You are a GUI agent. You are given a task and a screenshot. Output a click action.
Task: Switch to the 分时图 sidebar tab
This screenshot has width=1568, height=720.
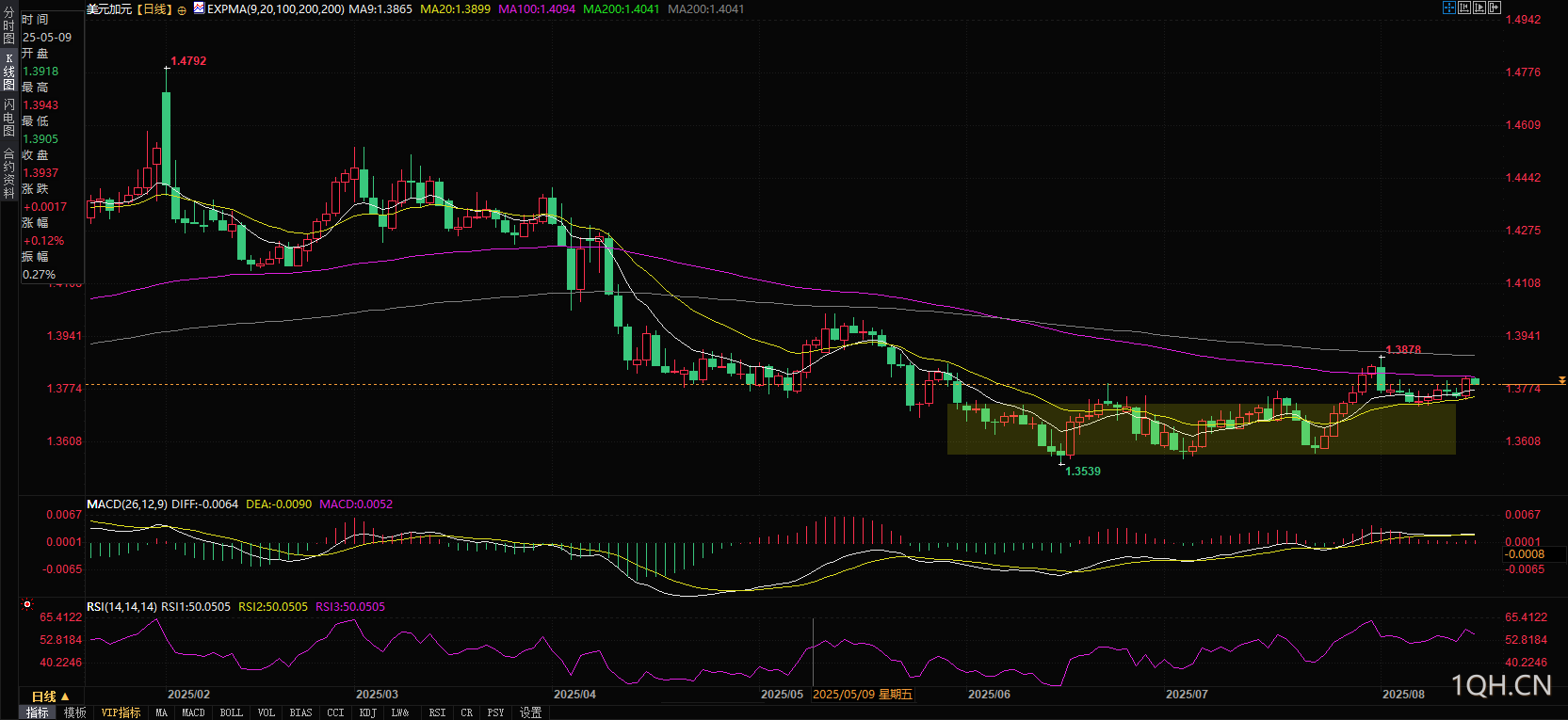[x=8, y=26]
